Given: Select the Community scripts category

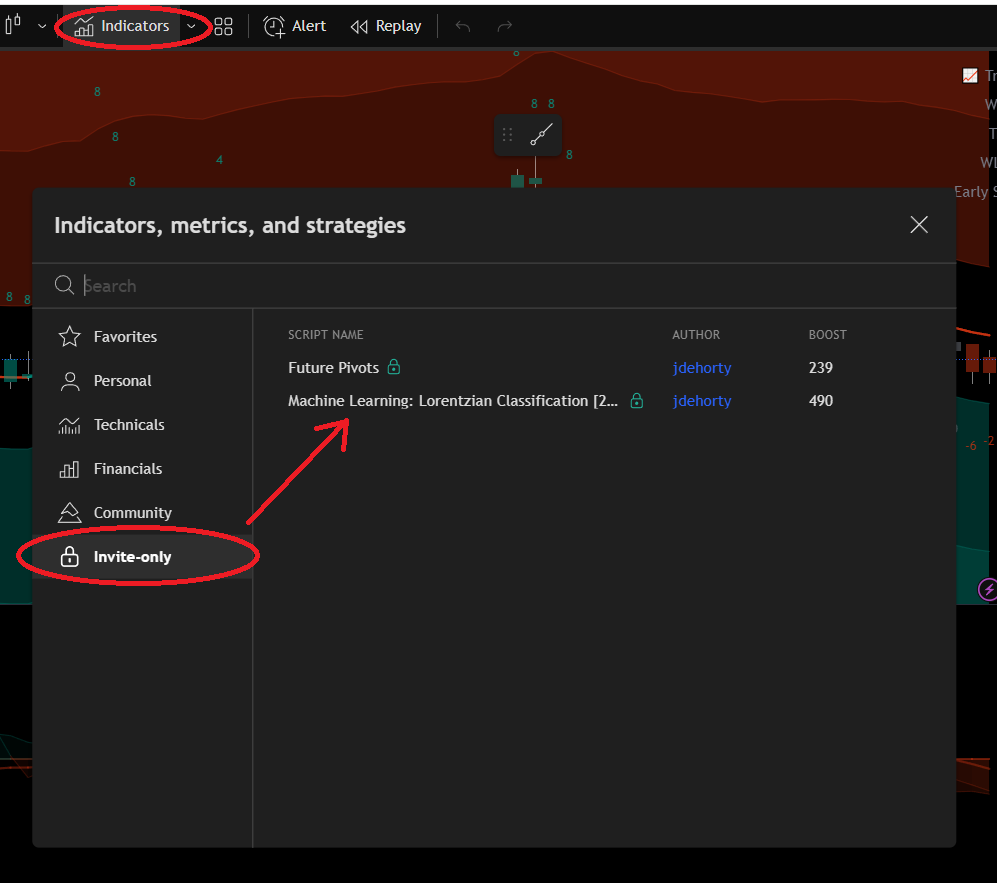Looking at the screenshot, I should tap(132, 513).
